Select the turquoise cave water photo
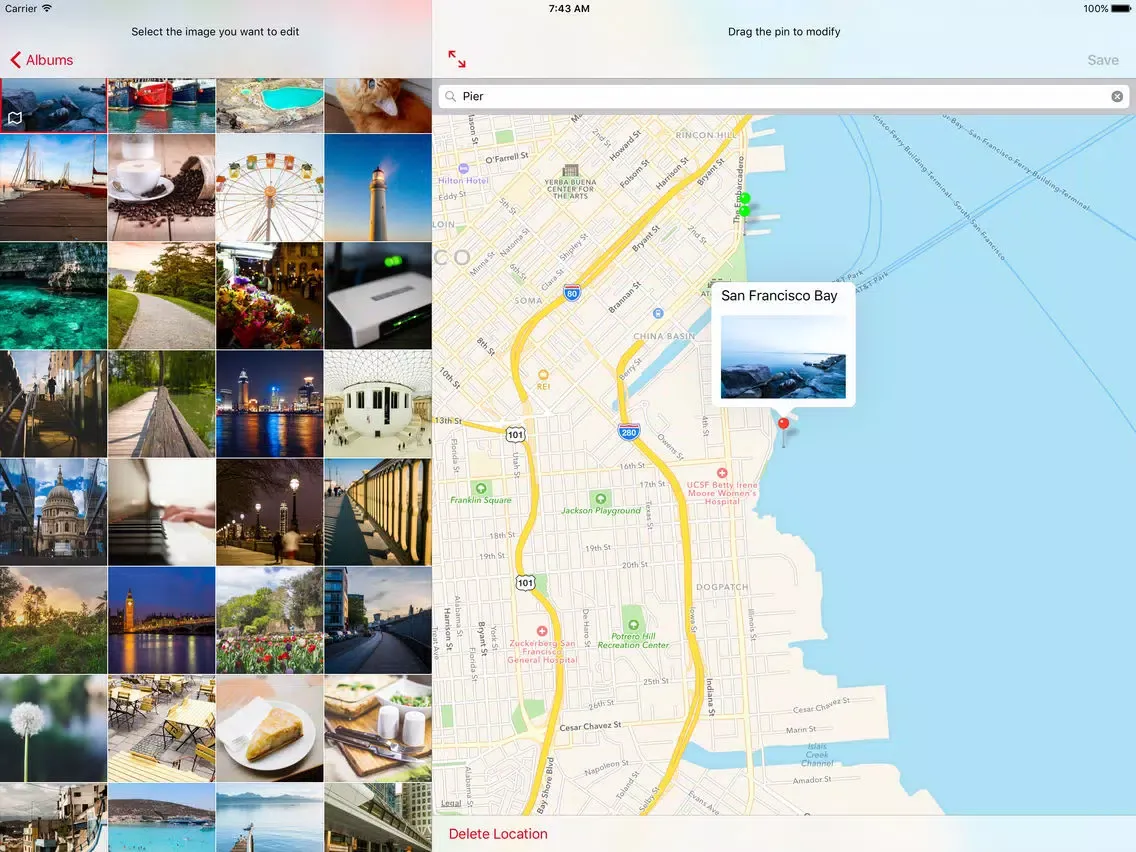This screenshot has height=852, width=1136. pyautogui.click(x=53, y=296)
